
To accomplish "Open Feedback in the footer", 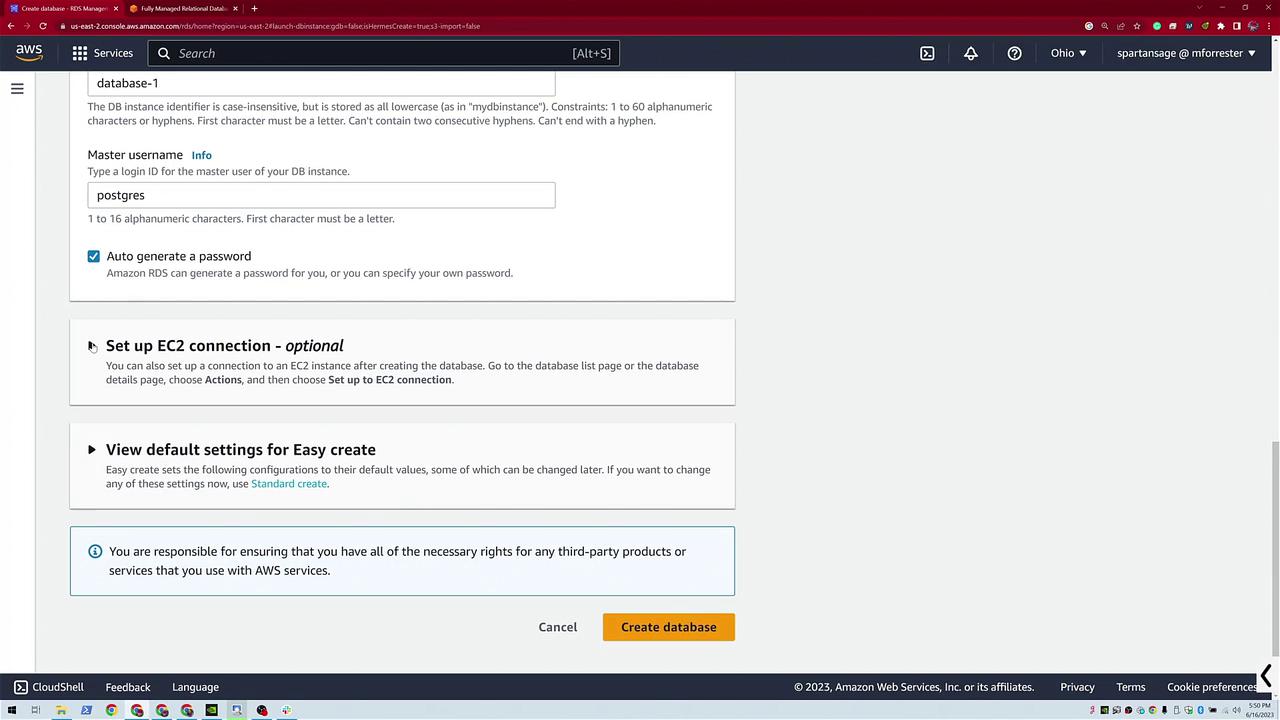I will coord(128,687).
